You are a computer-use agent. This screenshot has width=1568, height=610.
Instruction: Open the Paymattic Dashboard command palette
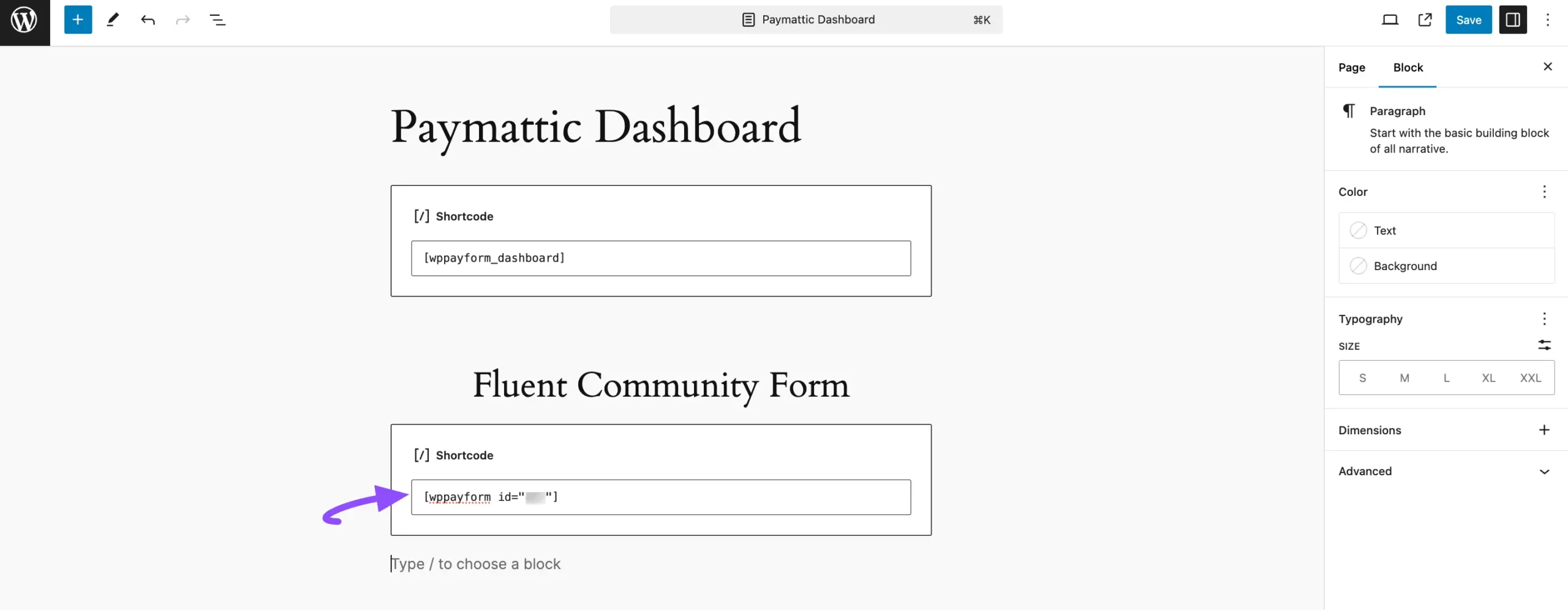[x=805, y=20]
